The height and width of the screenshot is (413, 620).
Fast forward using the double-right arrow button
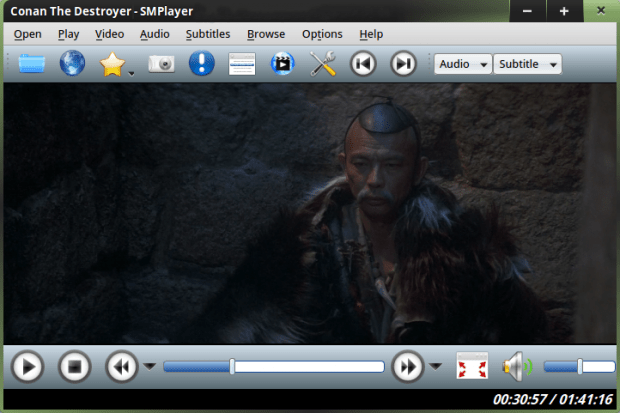[408, 367]
